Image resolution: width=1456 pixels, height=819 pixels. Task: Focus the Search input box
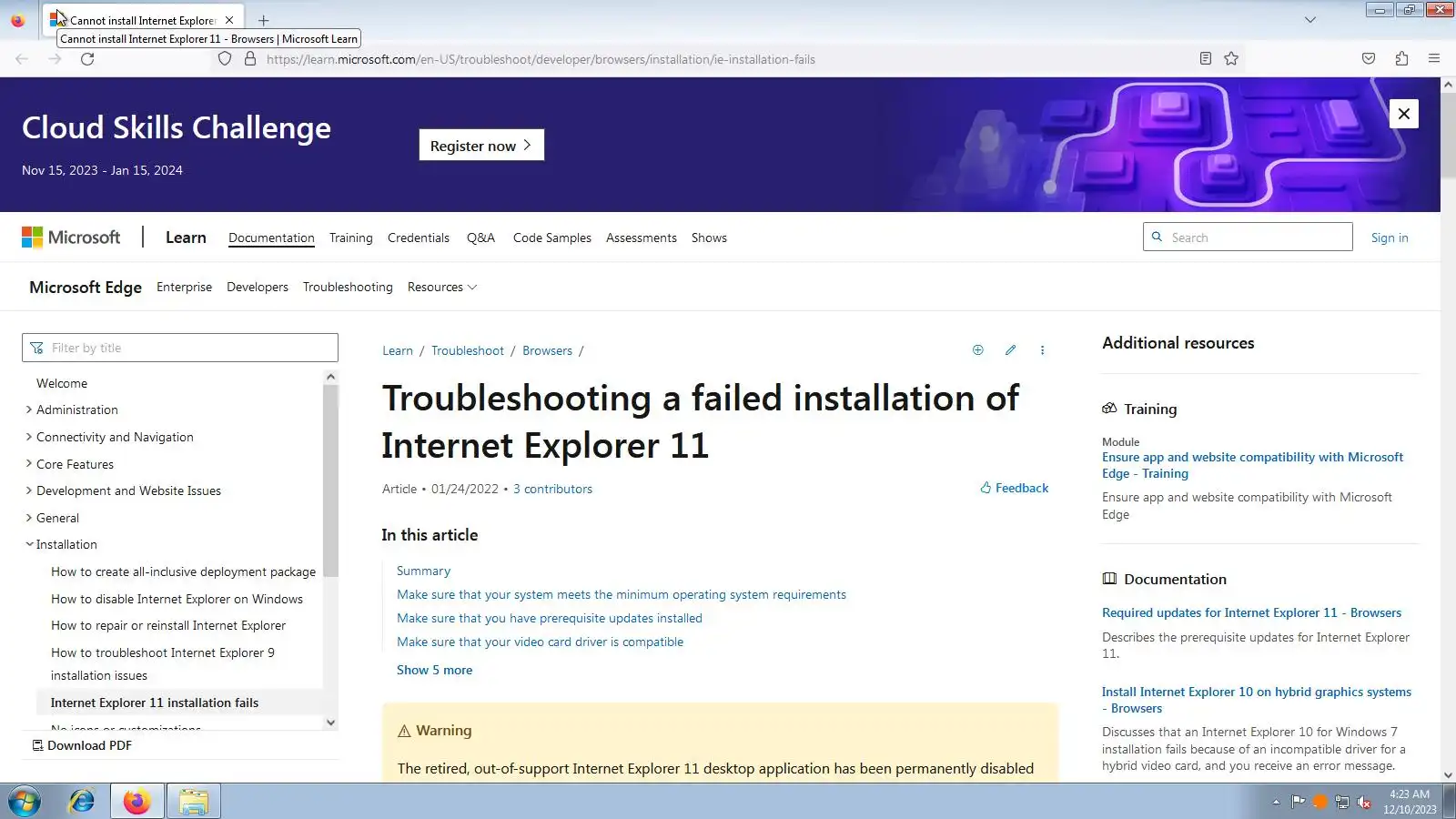click(x=1248, y=238)
